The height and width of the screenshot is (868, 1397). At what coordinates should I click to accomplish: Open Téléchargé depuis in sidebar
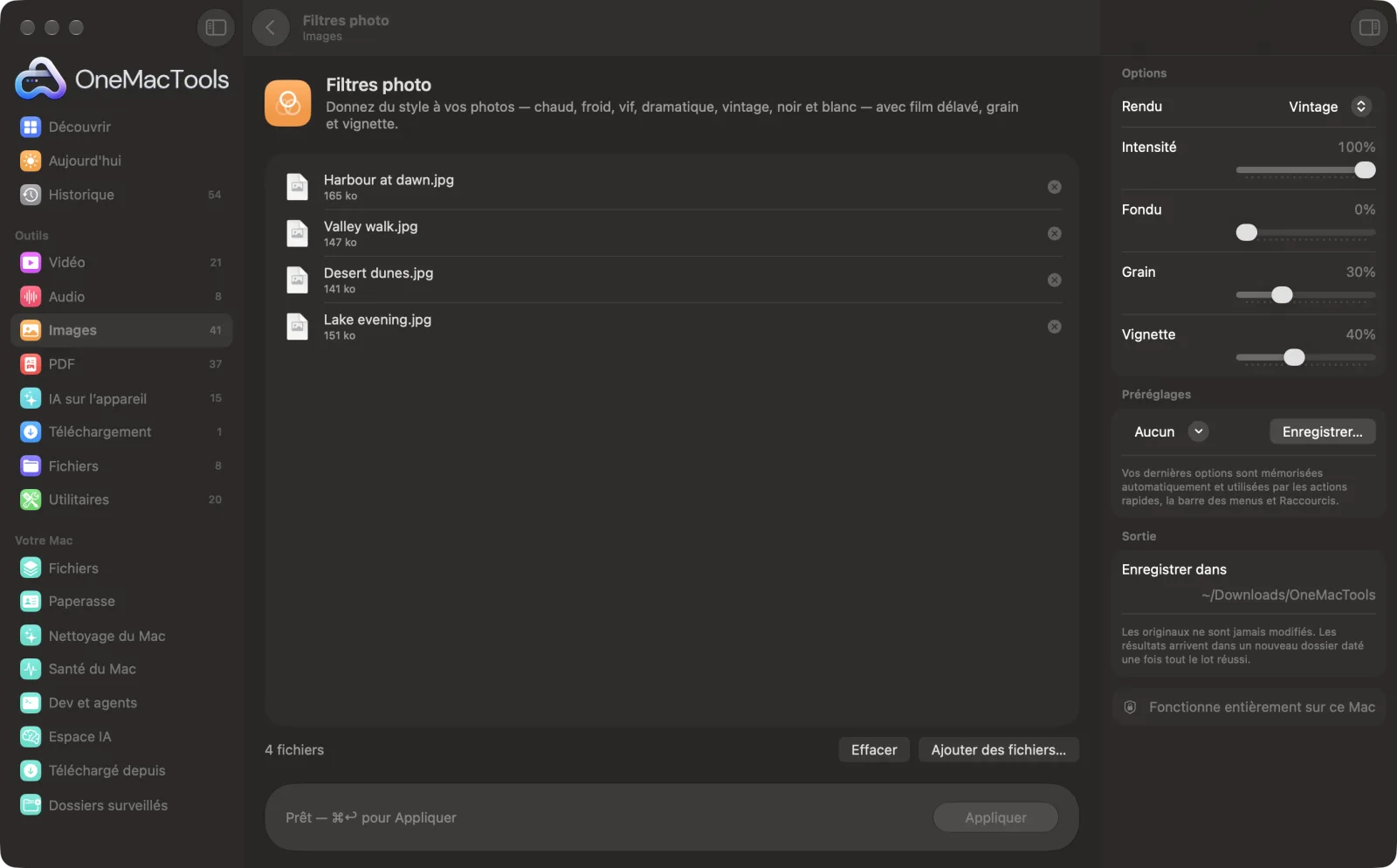point(121,771)
